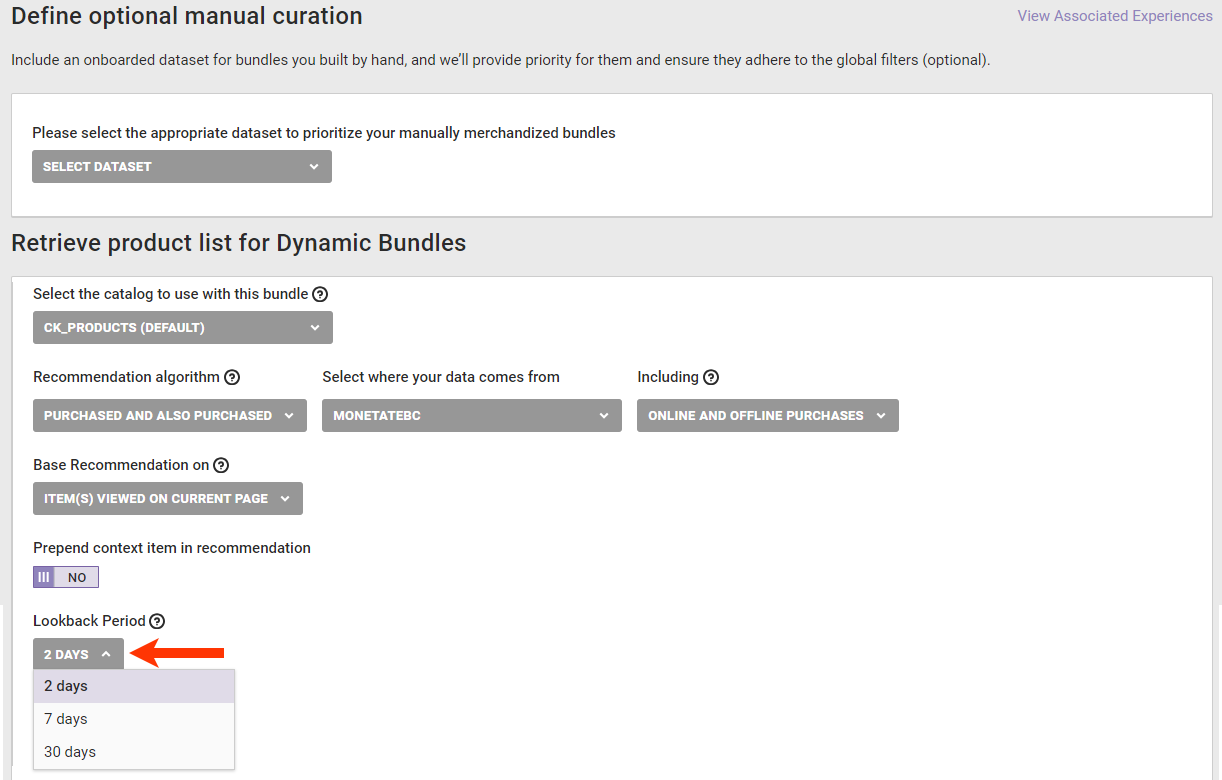This screenshot has height=780, width=1222.
Task: Open Online and Offline Purchases dropdown
Action: click(x=767, y=416)
